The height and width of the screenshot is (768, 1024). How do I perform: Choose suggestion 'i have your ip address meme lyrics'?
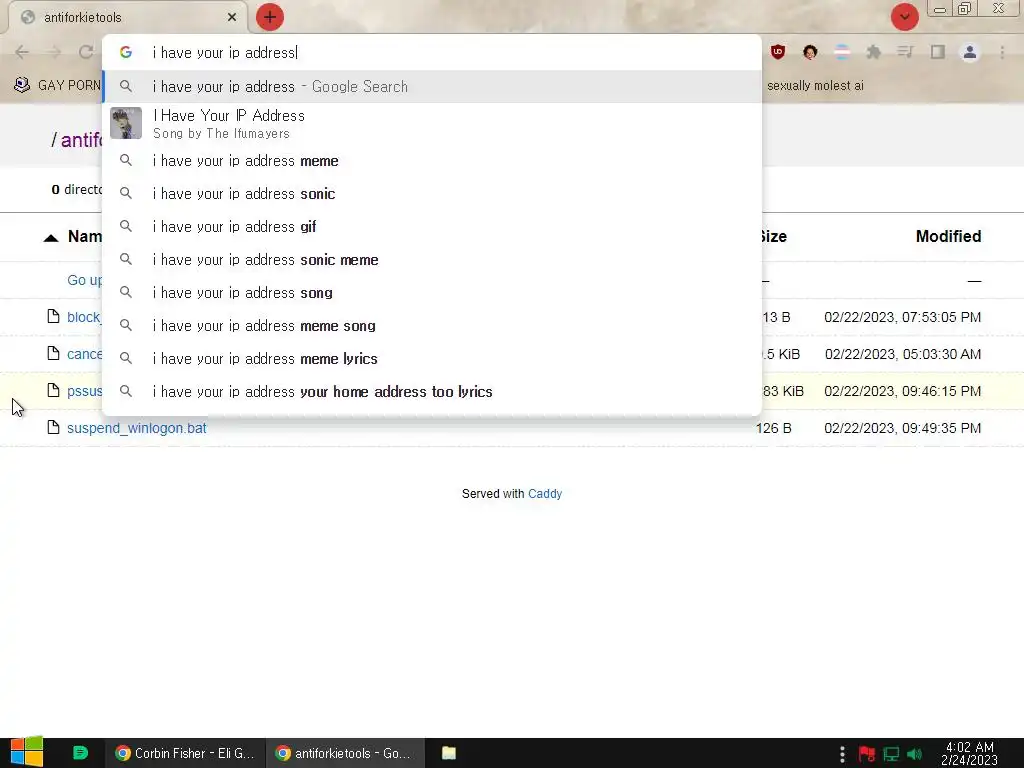pyautogui.click(x=432, y=359)
